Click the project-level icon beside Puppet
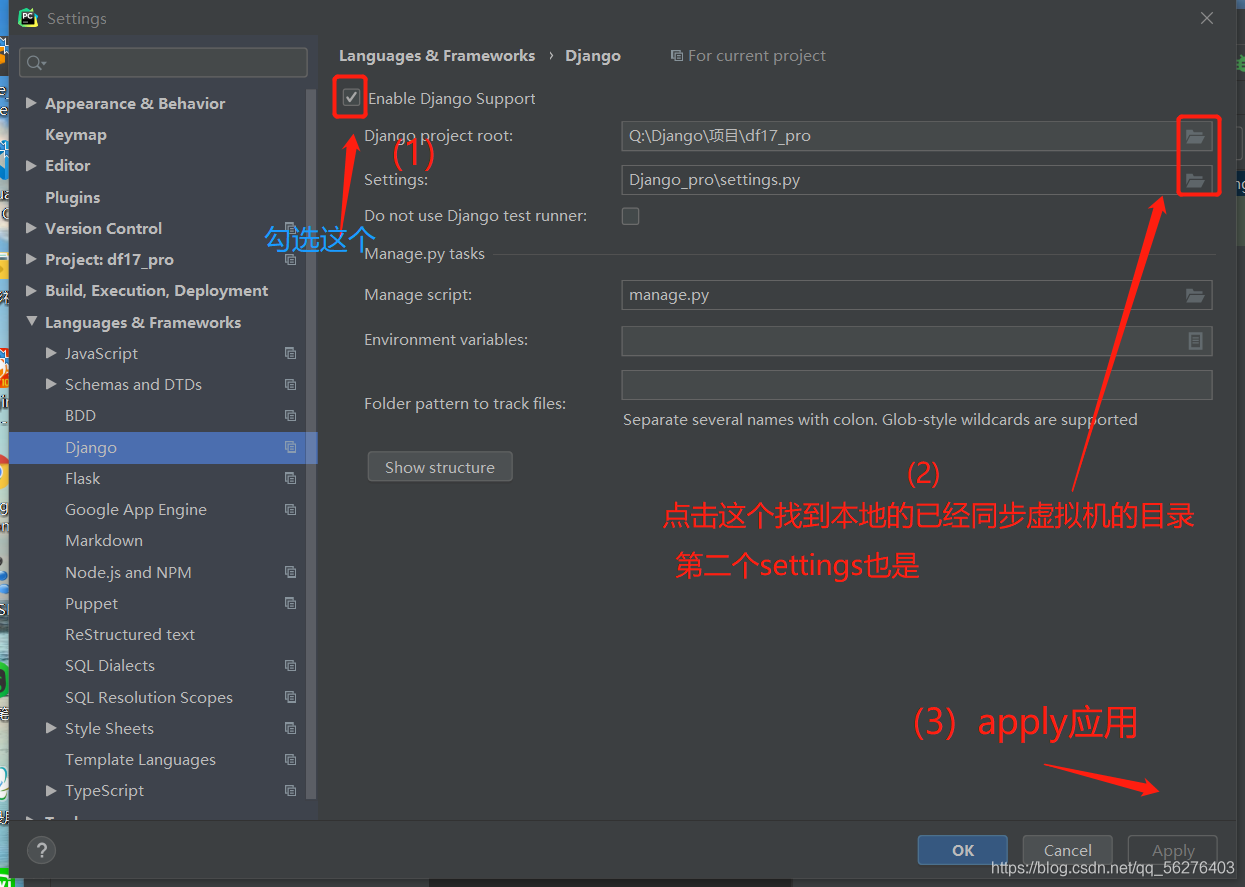 (290, 604)
